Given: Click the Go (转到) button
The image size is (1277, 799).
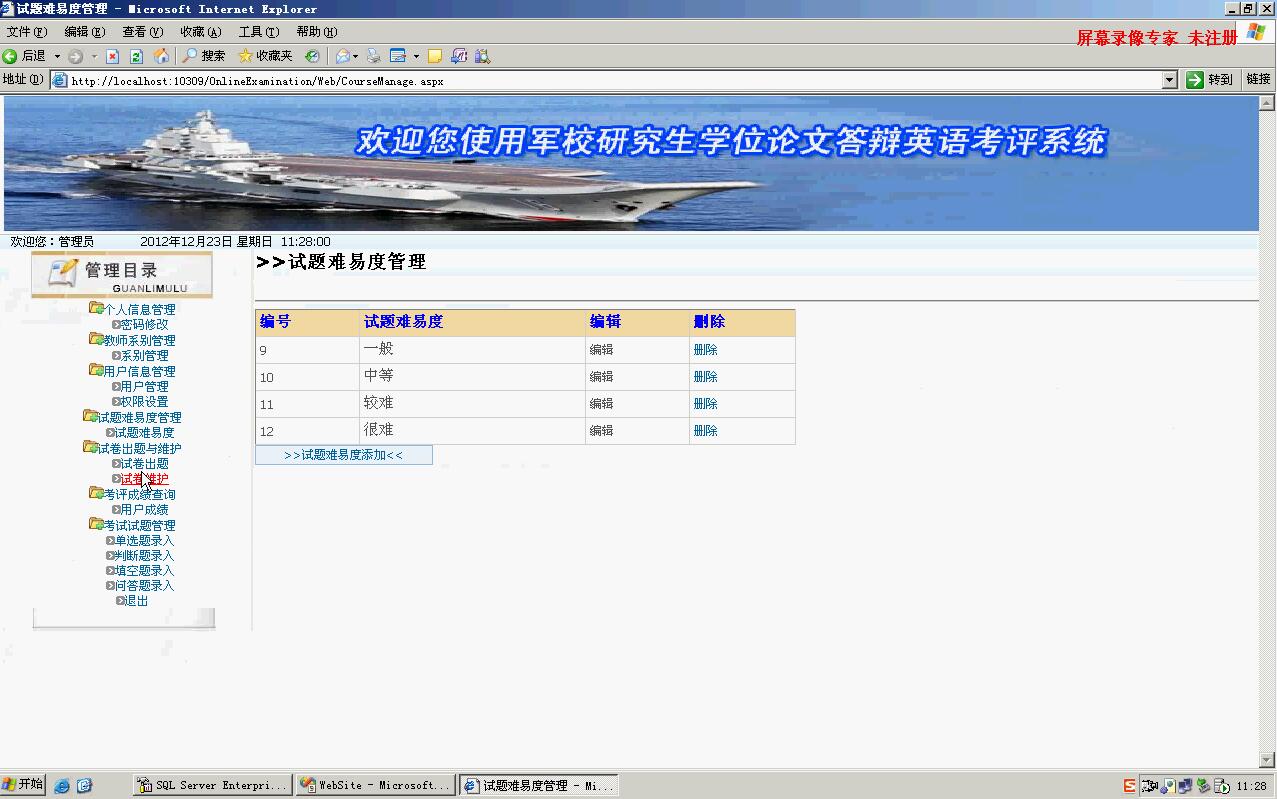Looking at the screenshot, I should 1210,80.
